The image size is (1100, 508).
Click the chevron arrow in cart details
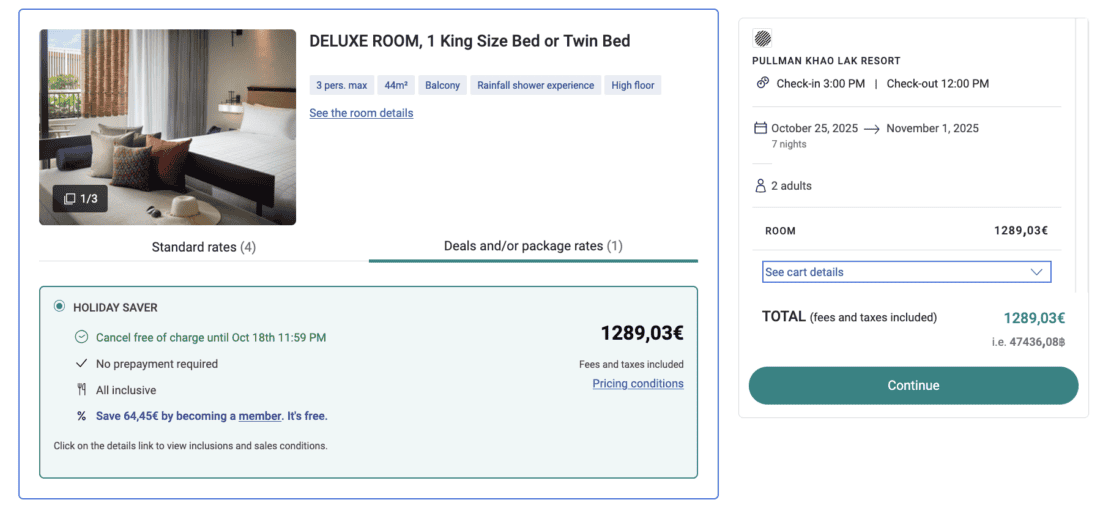coord(1036,272)
